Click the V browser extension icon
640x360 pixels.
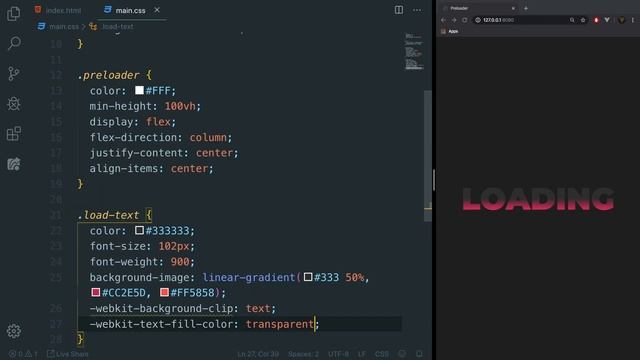tap(607, 20)
